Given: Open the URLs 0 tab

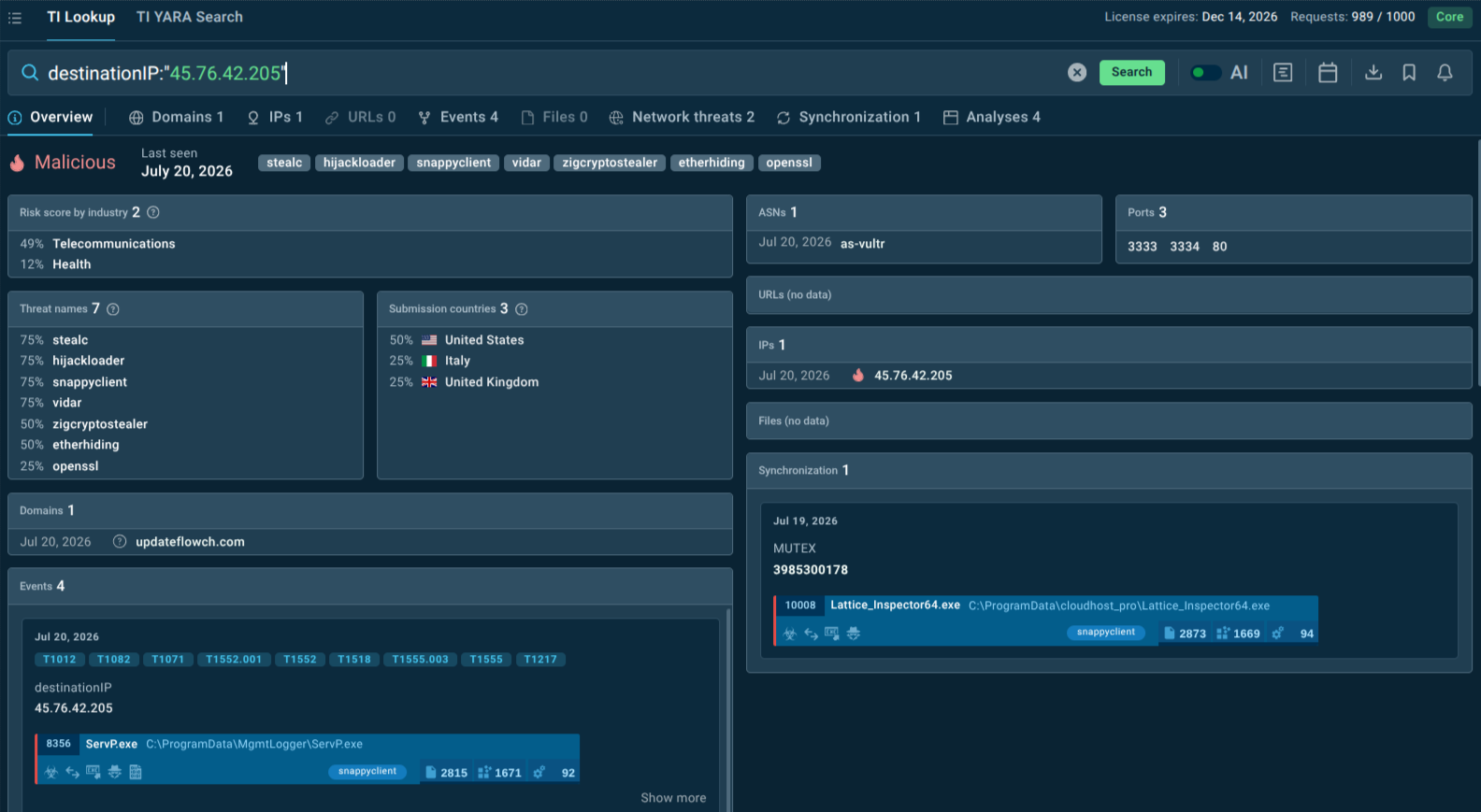Looking at the screenshot, I should click(361, 117).
